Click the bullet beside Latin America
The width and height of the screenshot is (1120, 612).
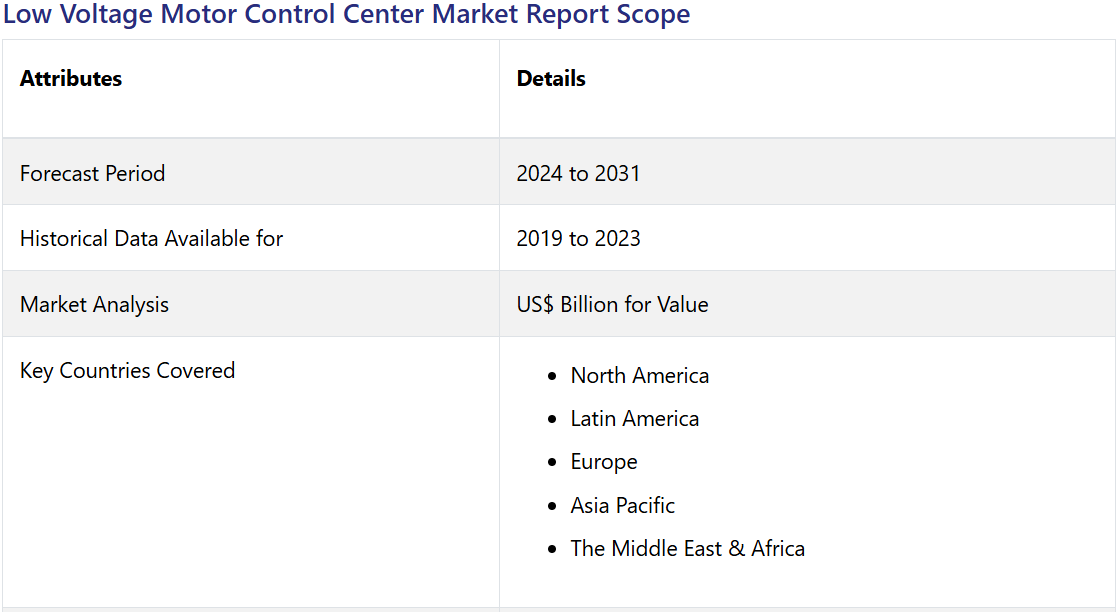(552, 420)
